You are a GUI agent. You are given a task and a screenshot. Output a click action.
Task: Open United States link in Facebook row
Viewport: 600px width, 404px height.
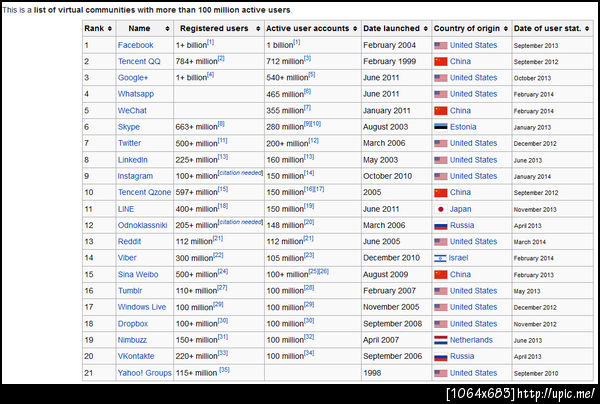pyautogui.click(x=473, y=45)
